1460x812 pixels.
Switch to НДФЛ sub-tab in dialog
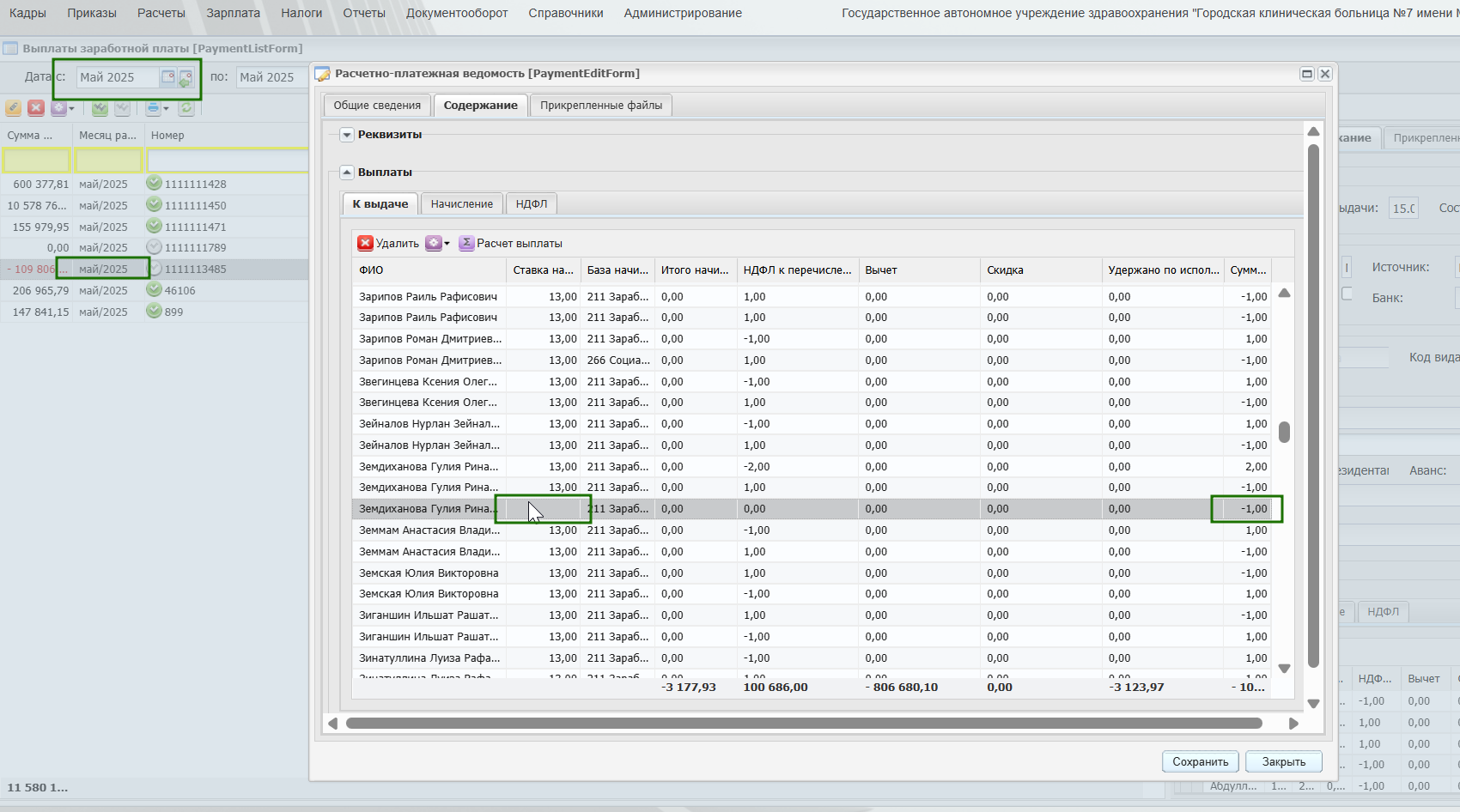531,204
